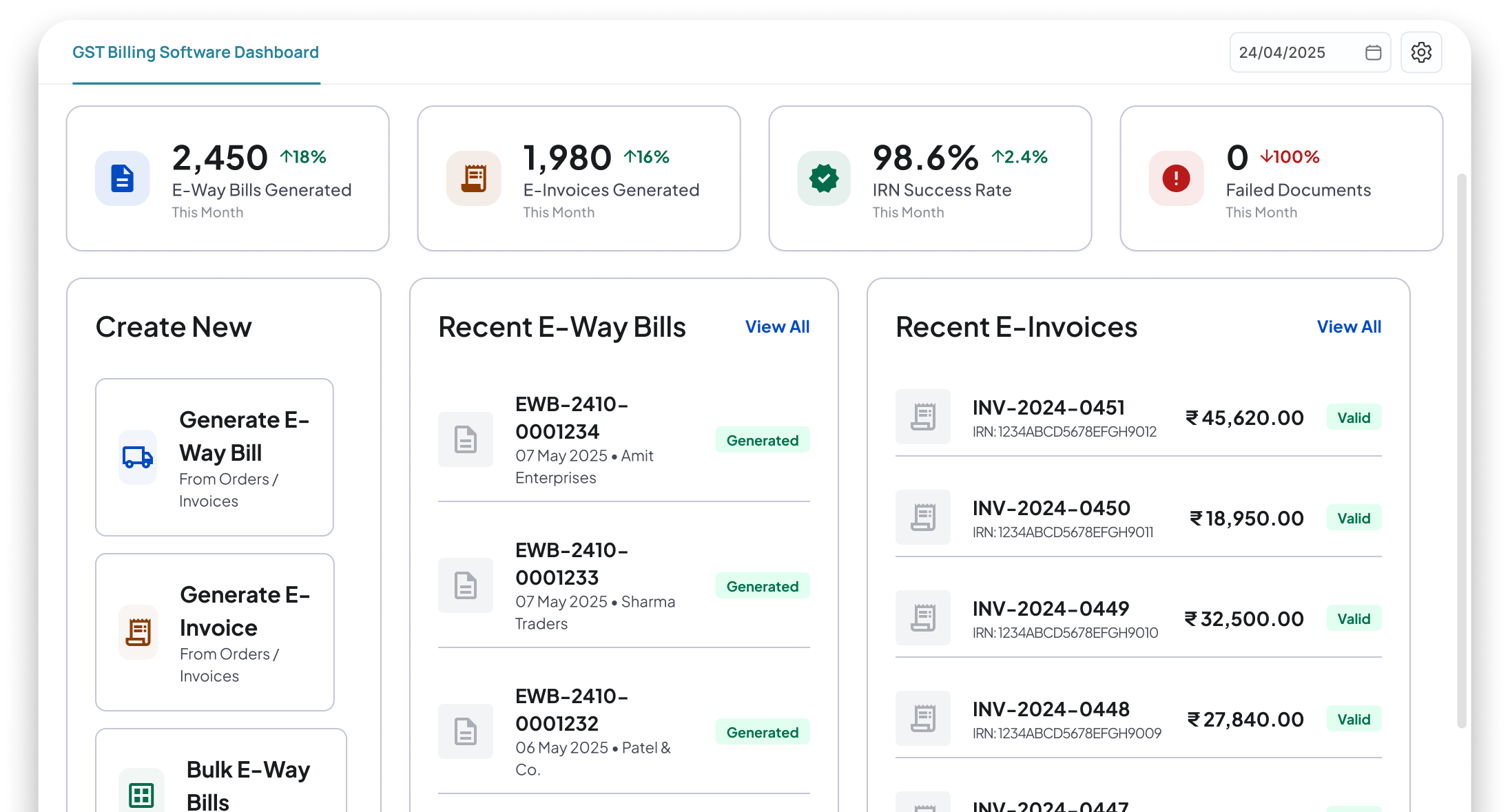
Task: Open the settings gear icon
Action: tap(1421, 52)
